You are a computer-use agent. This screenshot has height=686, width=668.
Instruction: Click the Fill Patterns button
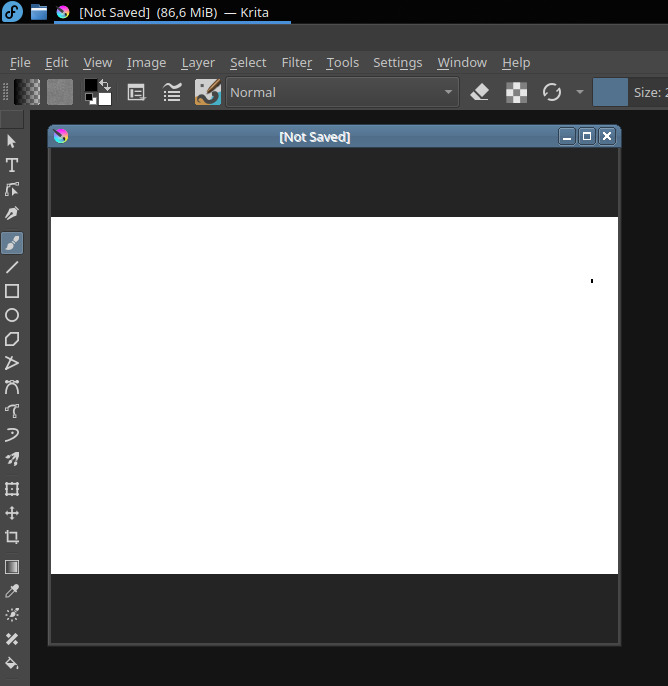coord(60,92)
